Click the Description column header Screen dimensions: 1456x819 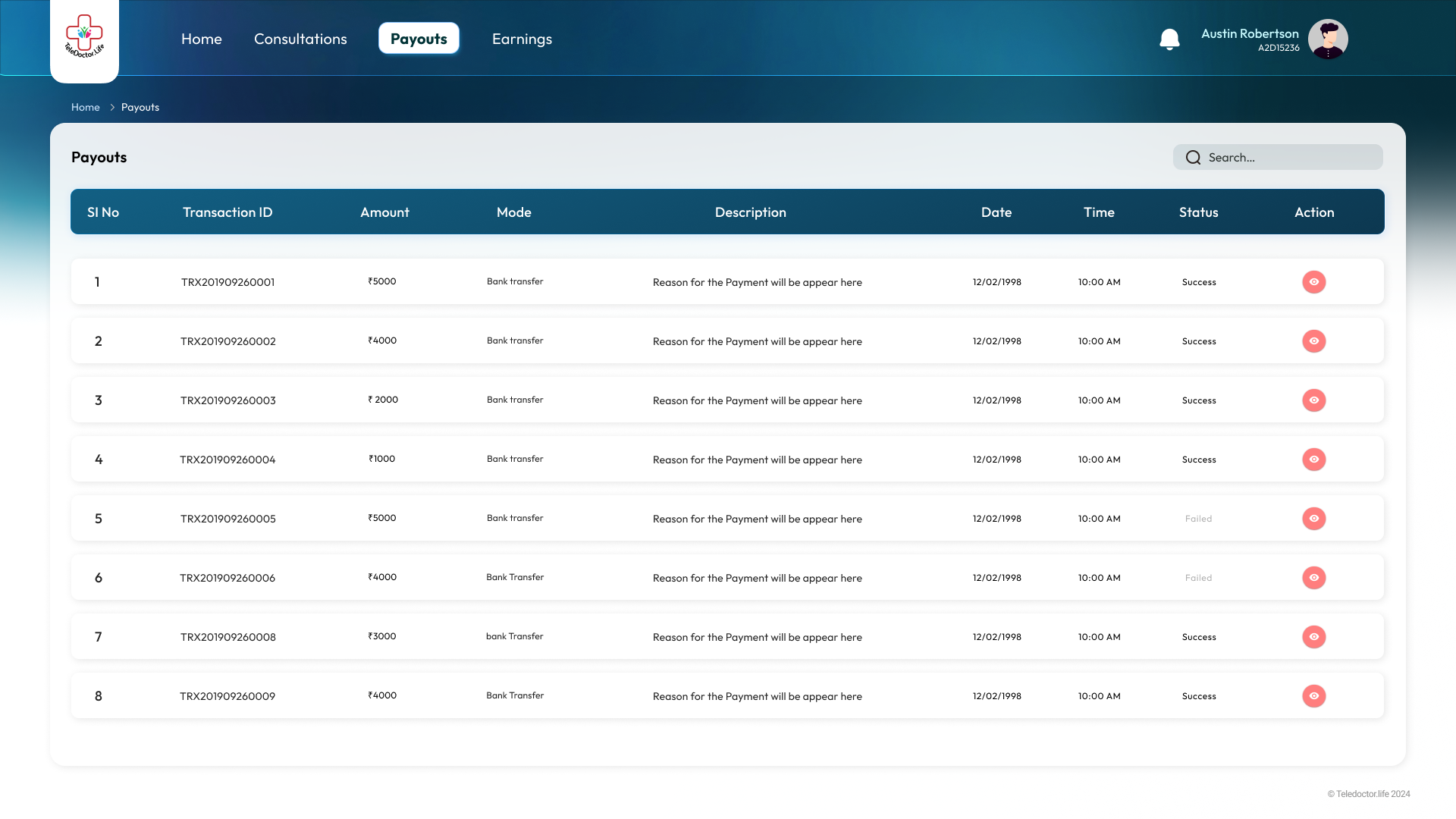[751, 212]
